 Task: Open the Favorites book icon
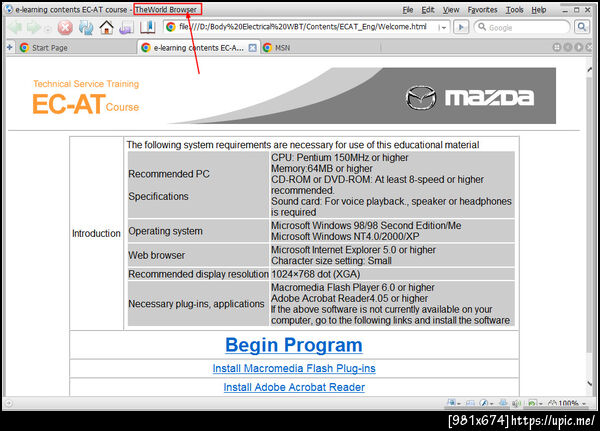147,27
